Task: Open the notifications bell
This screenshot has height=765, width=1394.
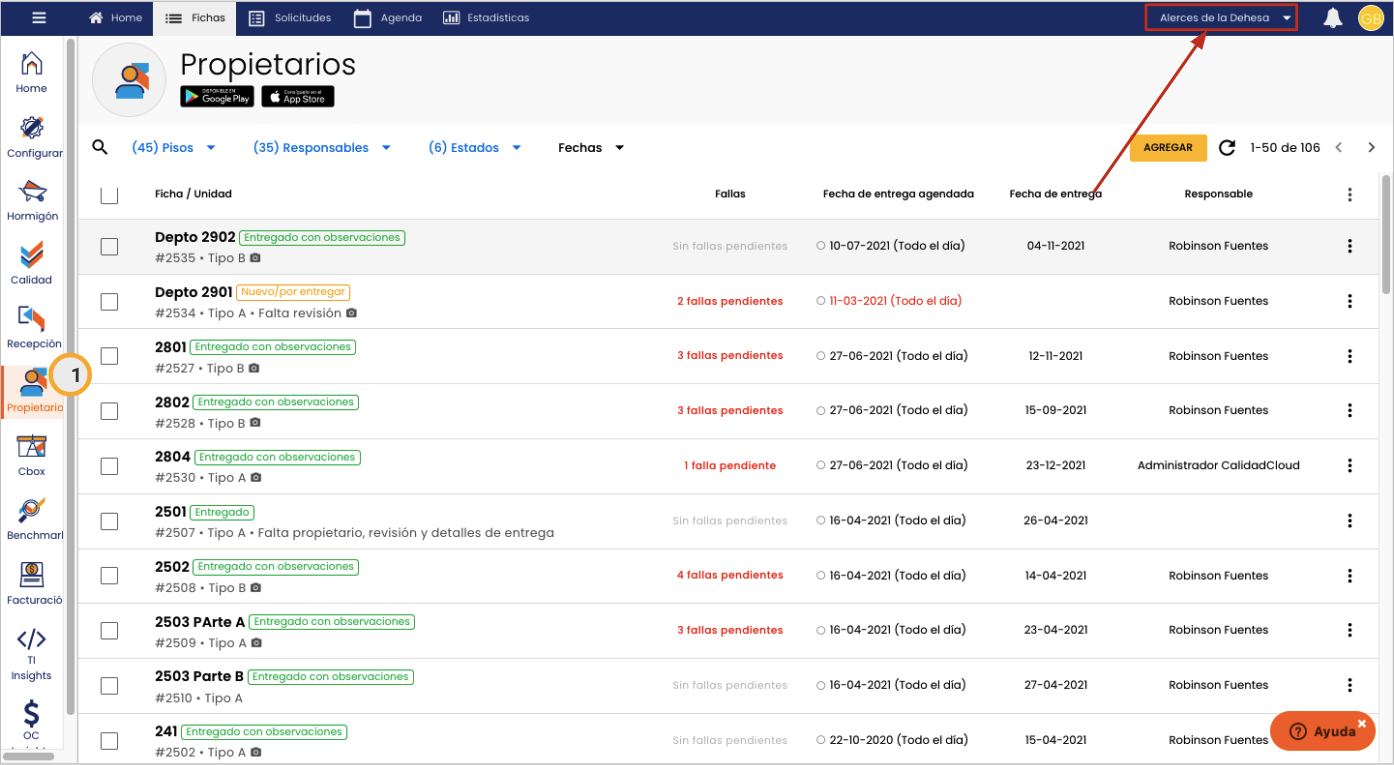Action: (1333, 18)
